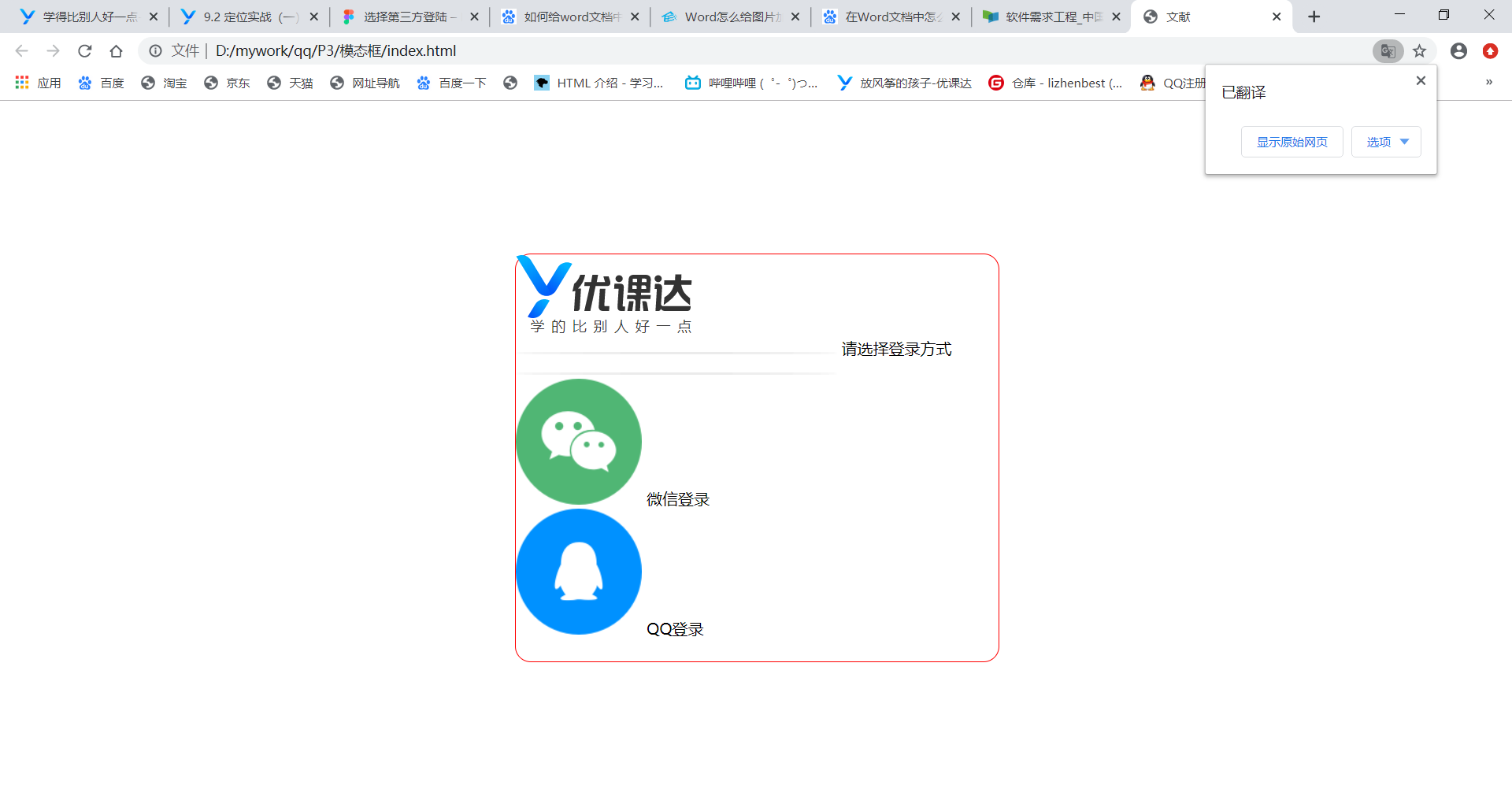Click the QQ登录 label
1512x811 pixels.
point(675,629)
